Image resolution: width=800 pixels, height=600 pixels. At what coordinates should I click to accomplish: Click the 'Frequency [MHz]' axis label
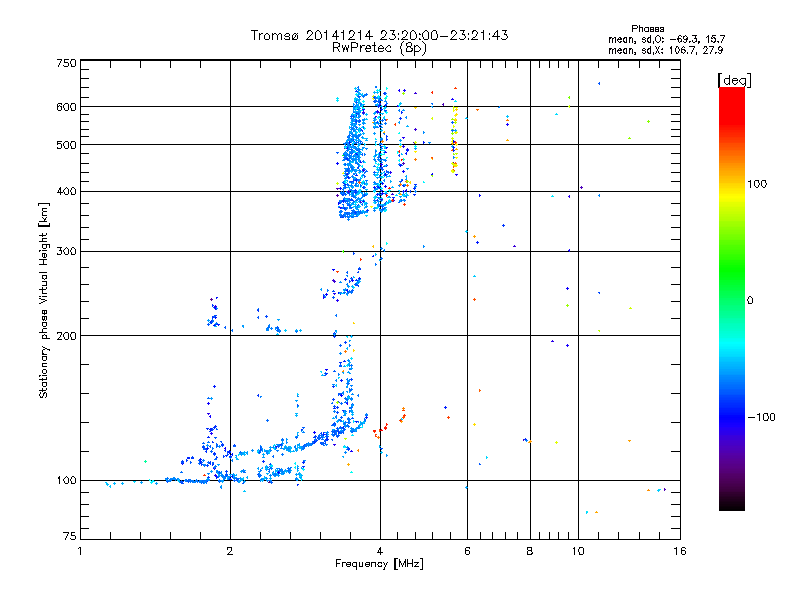click(x=379, y=564)
